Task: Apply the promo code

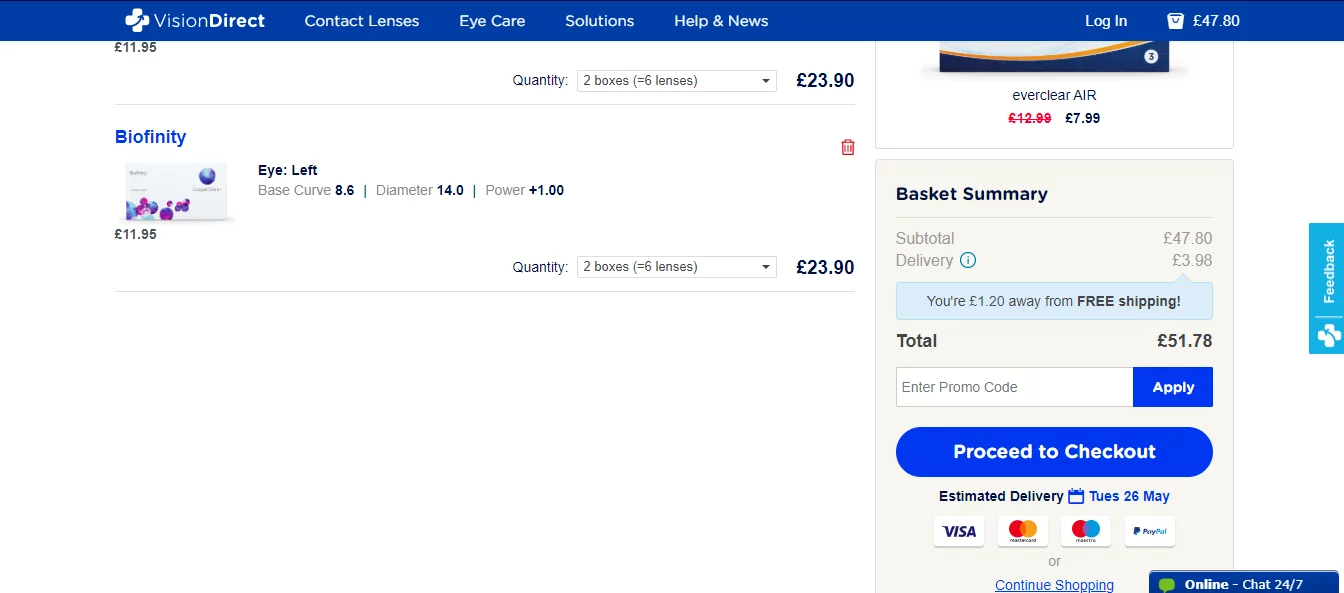Action: tap(1173, 387)
